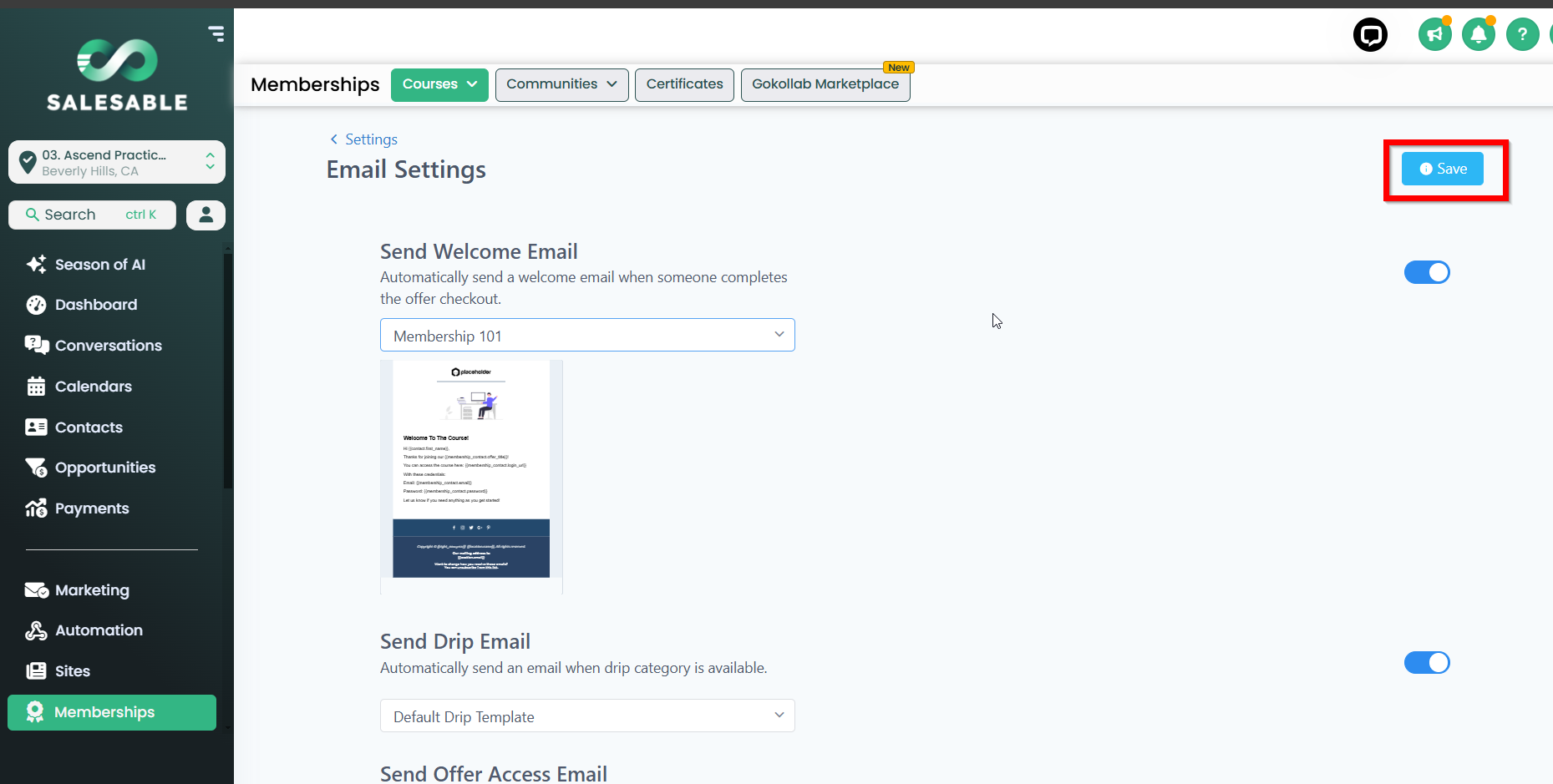Viewport: 1553px width, 784px height.
Task: Click the Memberships badge icon
Action: pos(34,712)
